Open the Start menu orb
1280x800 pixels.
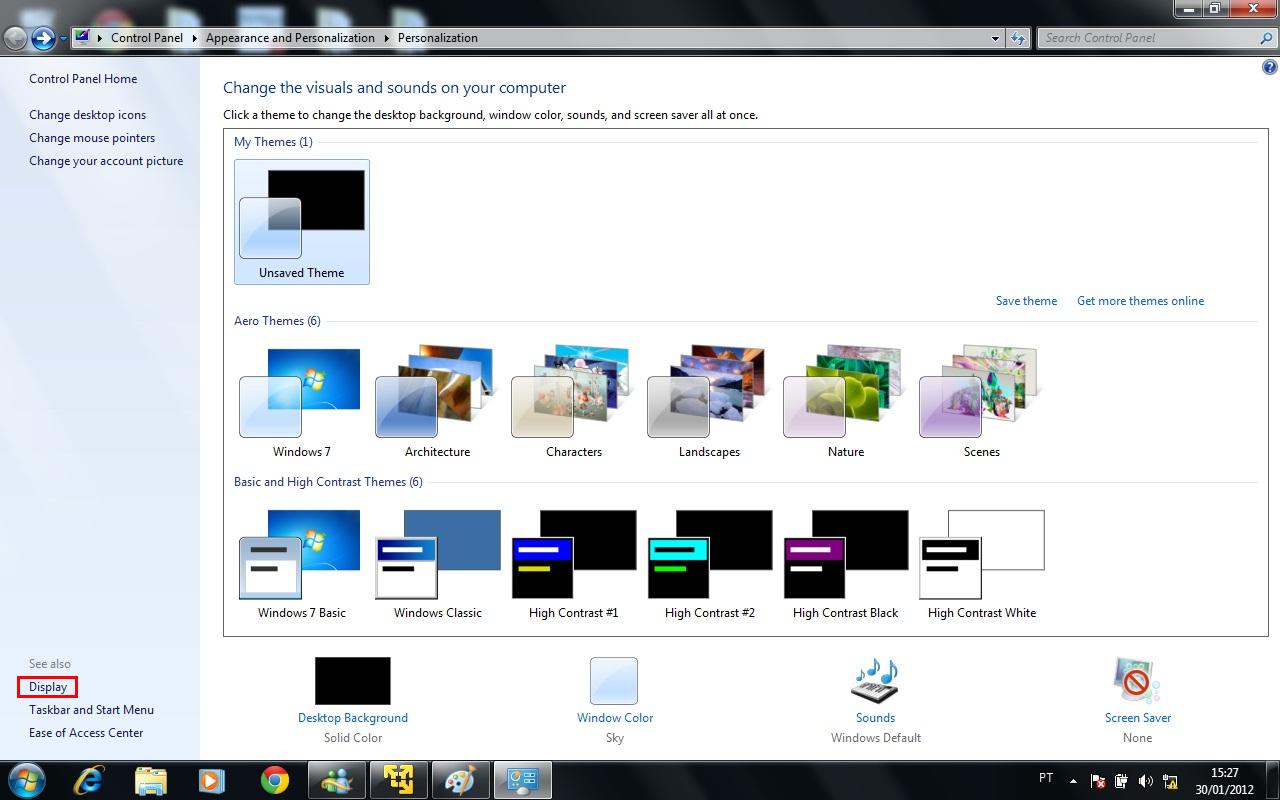(x=26, y=780)
